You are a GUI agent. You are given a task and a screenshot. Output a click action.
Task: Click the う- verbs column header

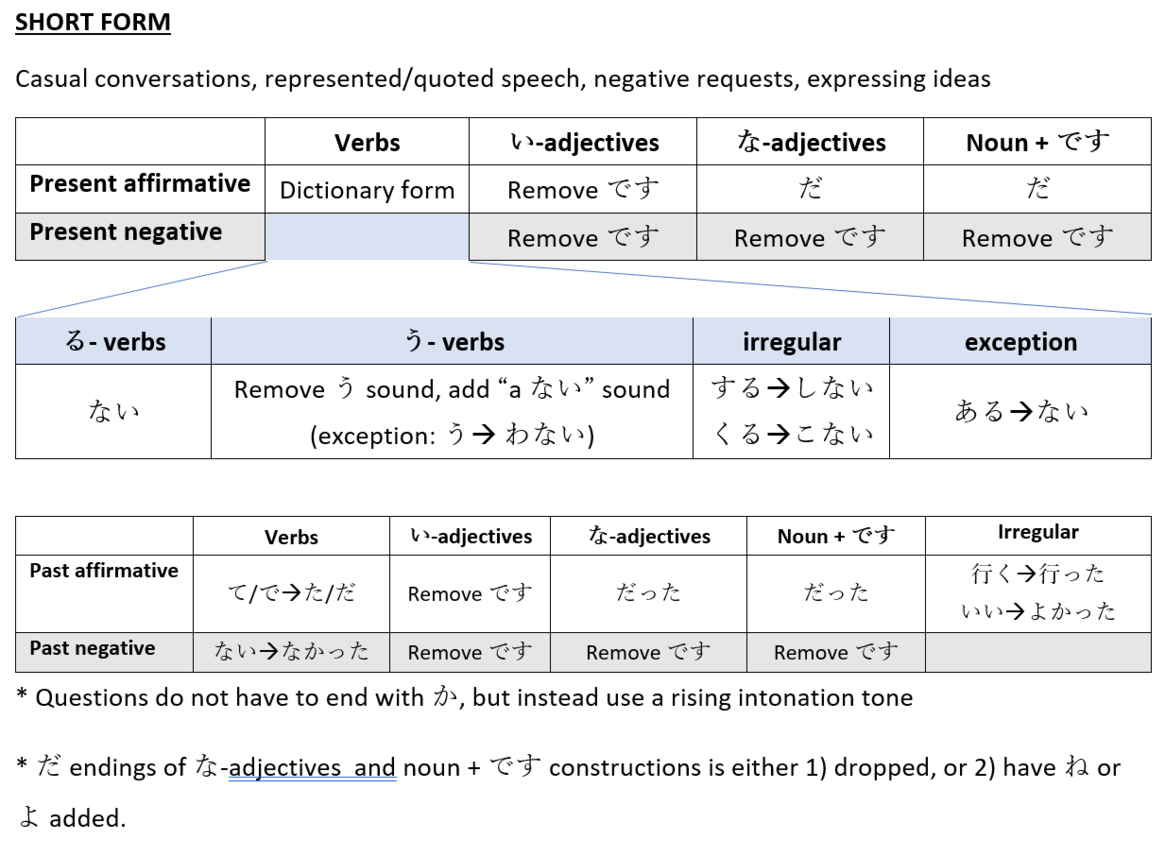tap(452, 341)
